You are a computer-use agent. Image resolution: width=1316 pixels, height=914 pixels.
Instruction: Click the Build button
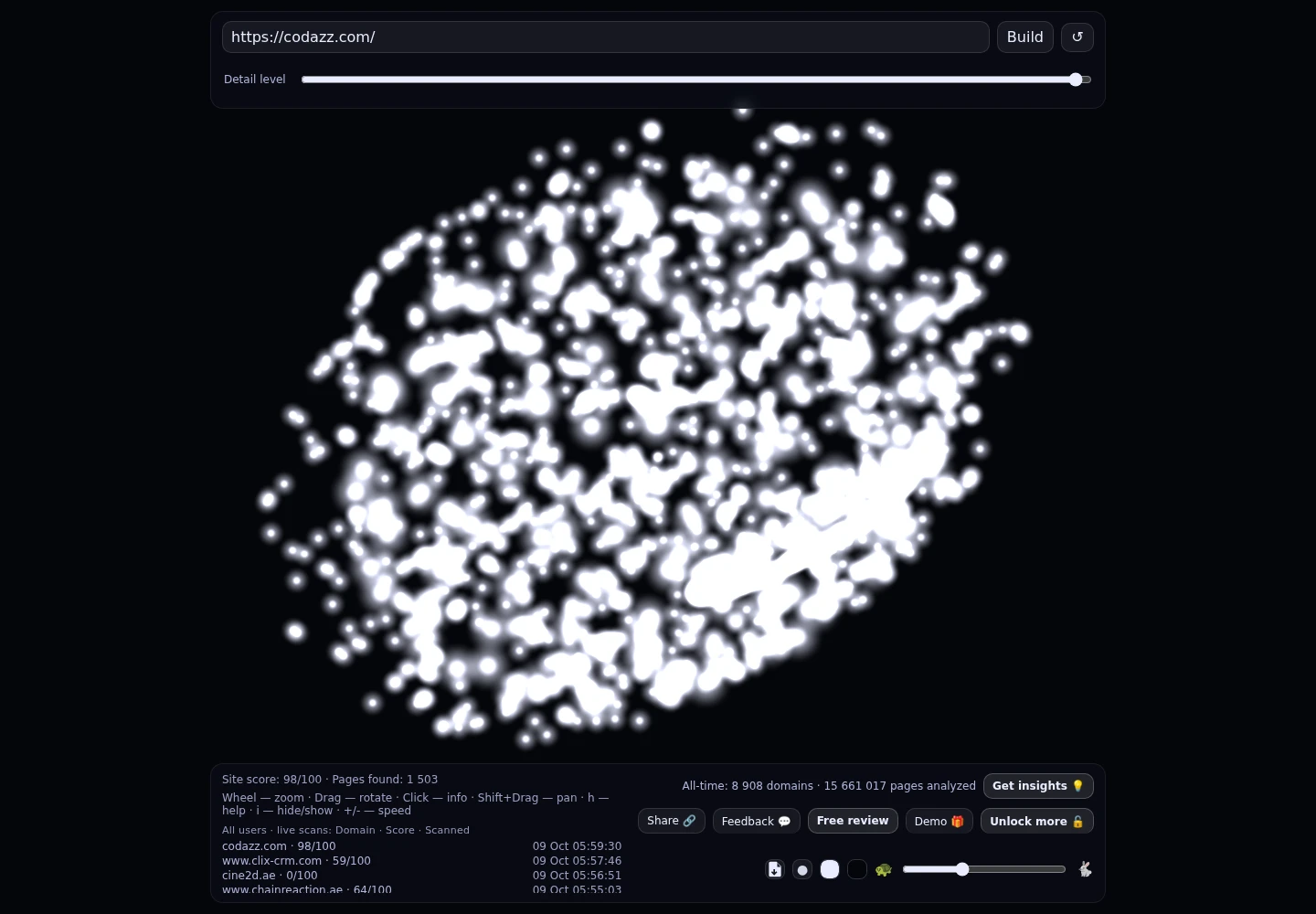pyautogui.click(x=1024, y=37)
